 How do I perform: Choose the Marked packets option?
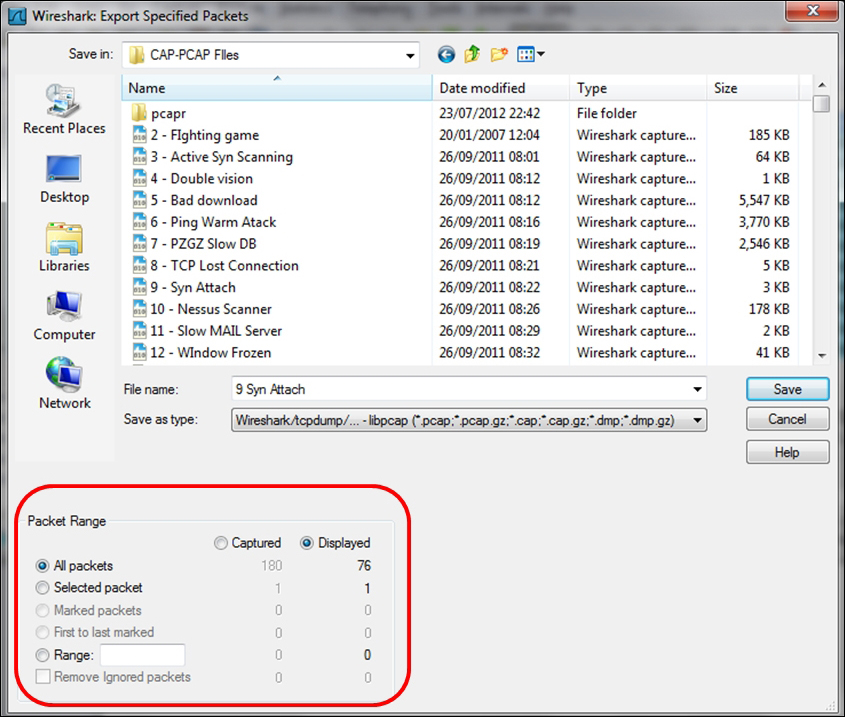43,610
